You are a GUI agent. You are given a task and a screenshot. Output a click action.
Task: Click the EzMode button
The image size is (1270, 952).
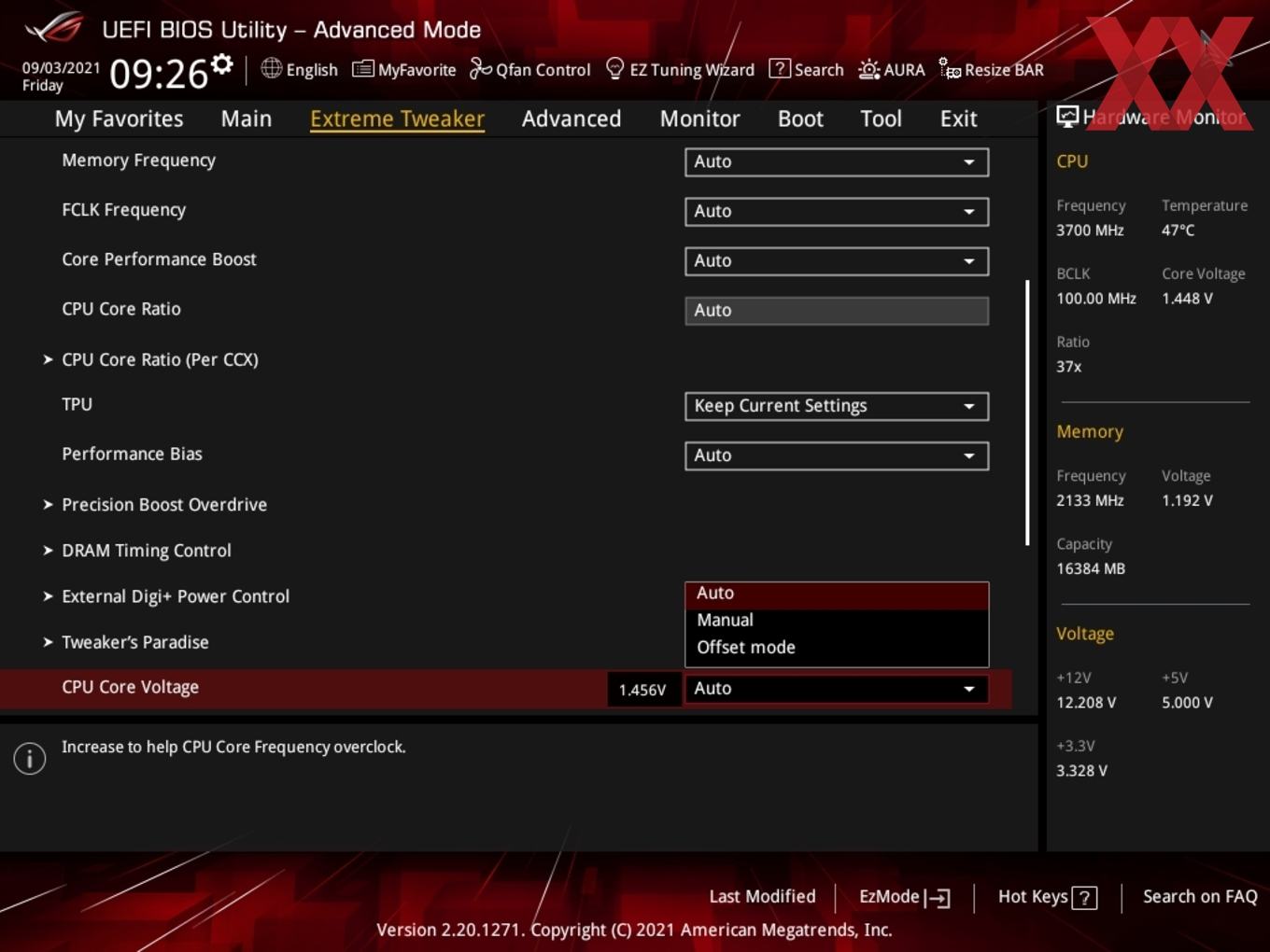[x=904, y=897]
